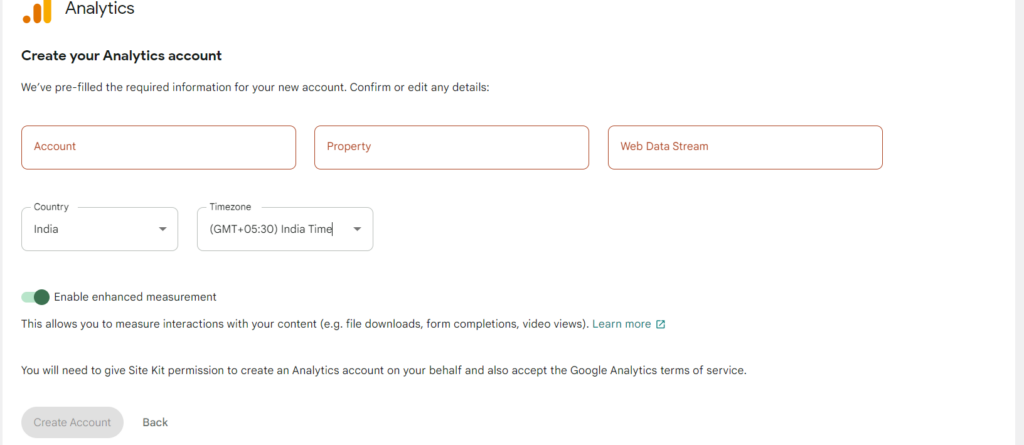Click the Timezone field's dropdown arrow
The height and width of the screenshot is (445, 1024).
tap(357, 229)
